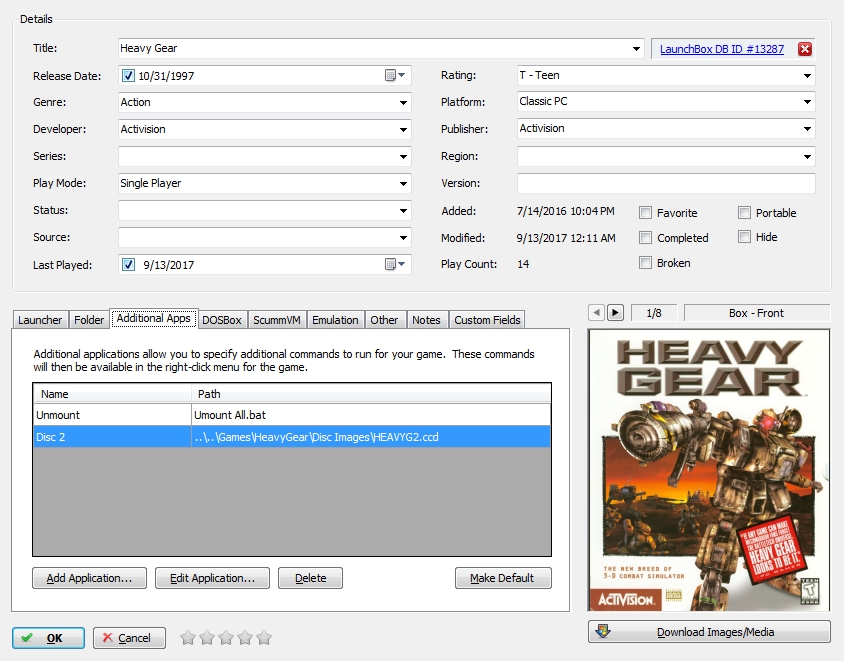Click the Umount All.bat path cell
Screen dimensions: 844x661
tap(371, 415)
